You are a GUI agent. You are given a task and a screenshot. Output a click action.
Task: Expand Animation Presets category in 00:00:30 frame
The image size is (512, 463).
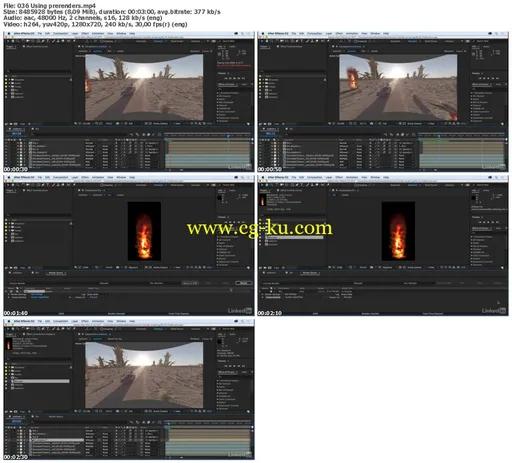click(218, 93)
